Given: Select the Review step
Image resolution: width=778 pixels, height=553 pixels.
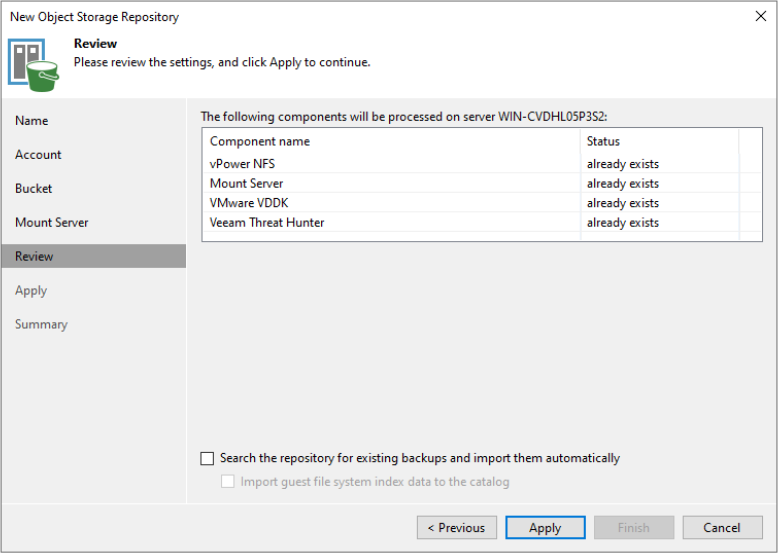Looking at the screenshot, I should coord(94,256).
